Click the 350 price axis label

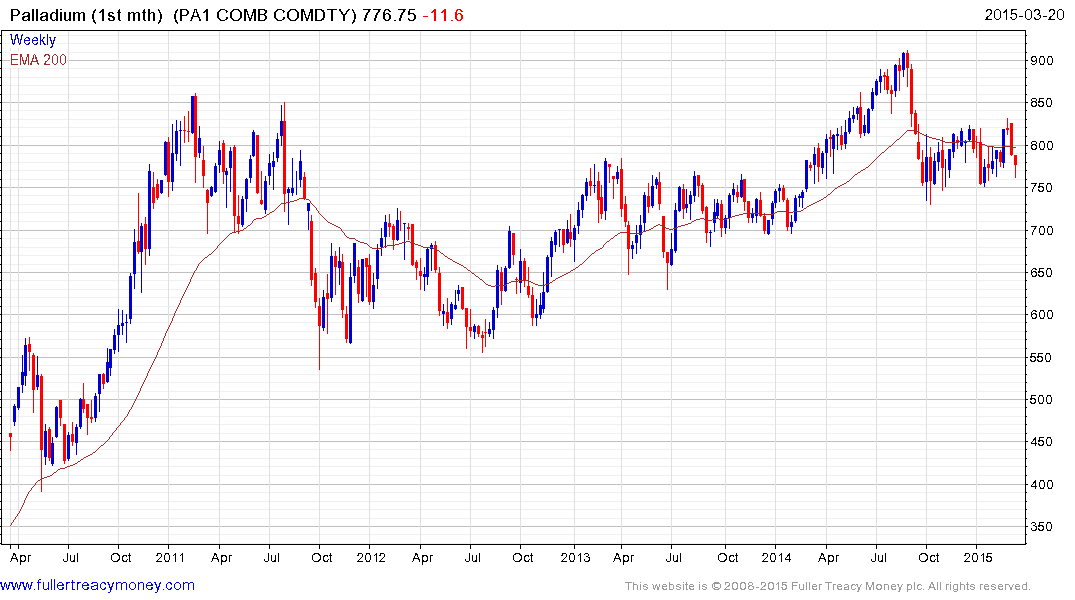point(1042,527)
